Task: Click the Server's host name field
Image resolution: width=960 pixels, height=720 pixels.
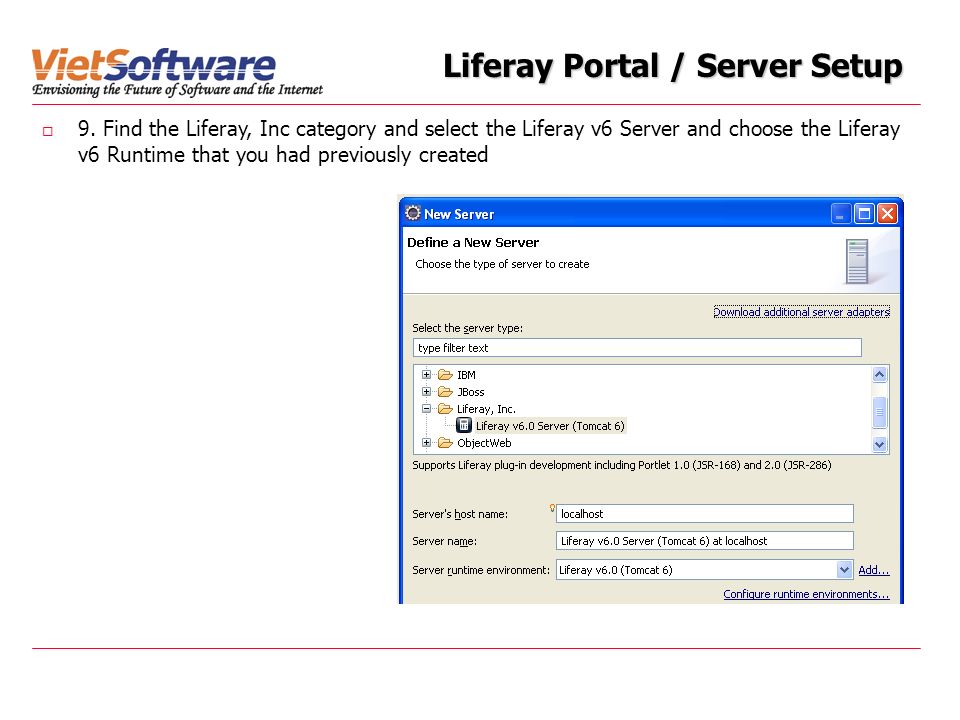Action: click(x=705, y=514)
